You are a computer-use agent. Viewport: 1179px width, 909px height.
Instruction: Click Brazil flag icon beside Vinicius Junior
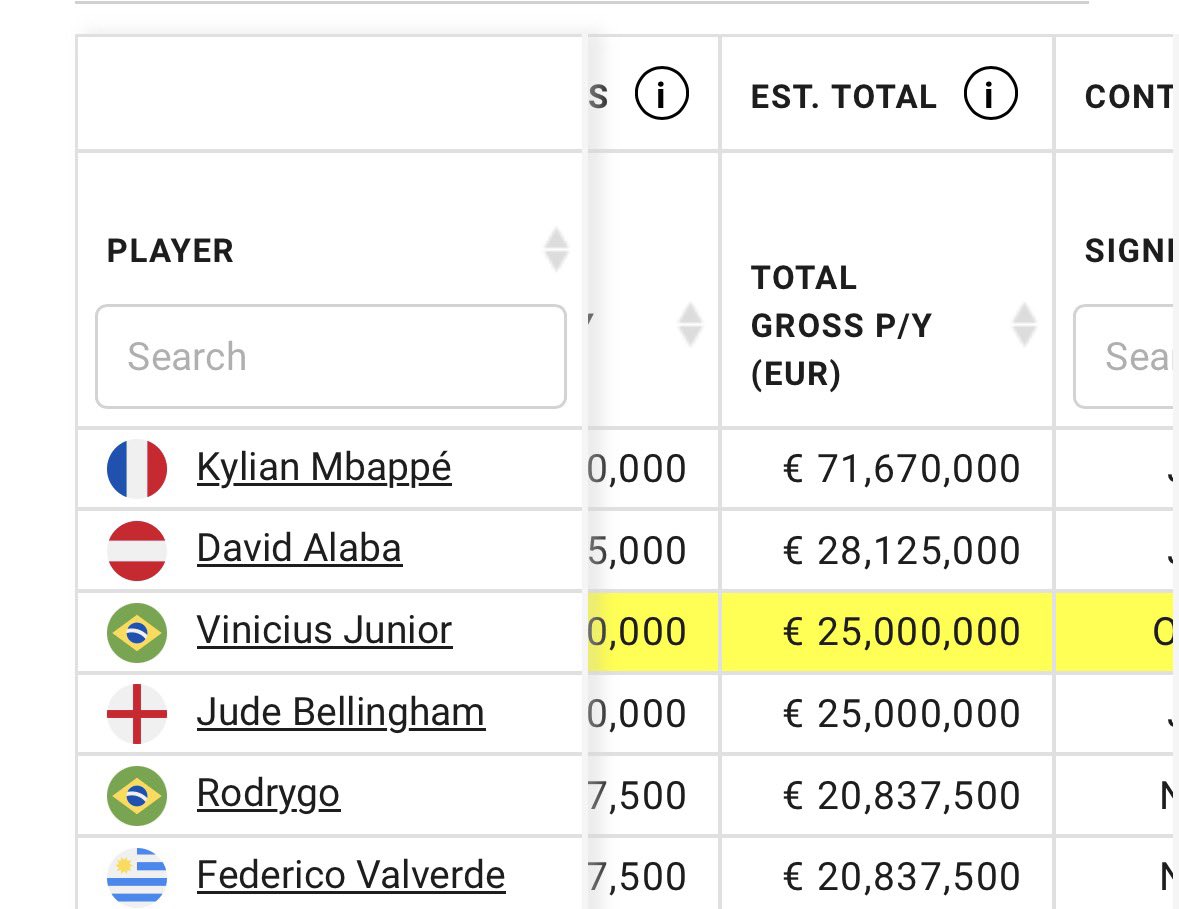click(137, 632)
